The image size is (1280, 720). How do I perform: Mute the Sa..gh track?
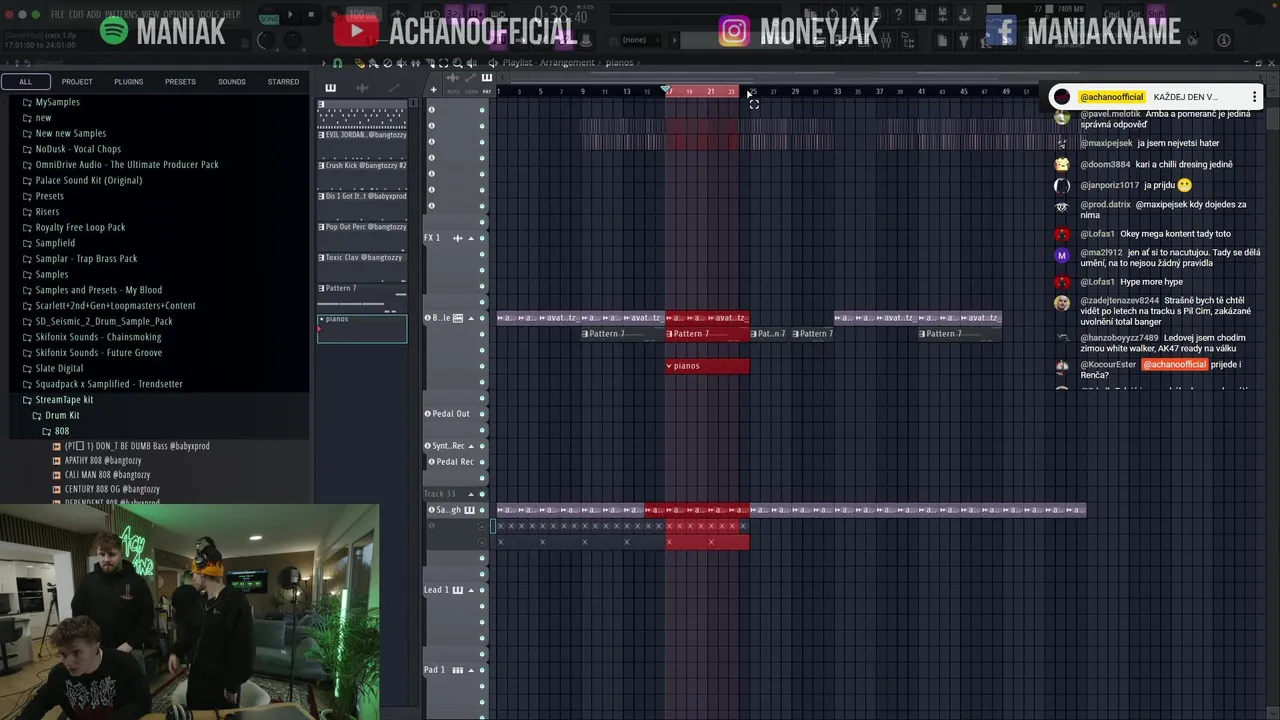(x=482, y=510)
